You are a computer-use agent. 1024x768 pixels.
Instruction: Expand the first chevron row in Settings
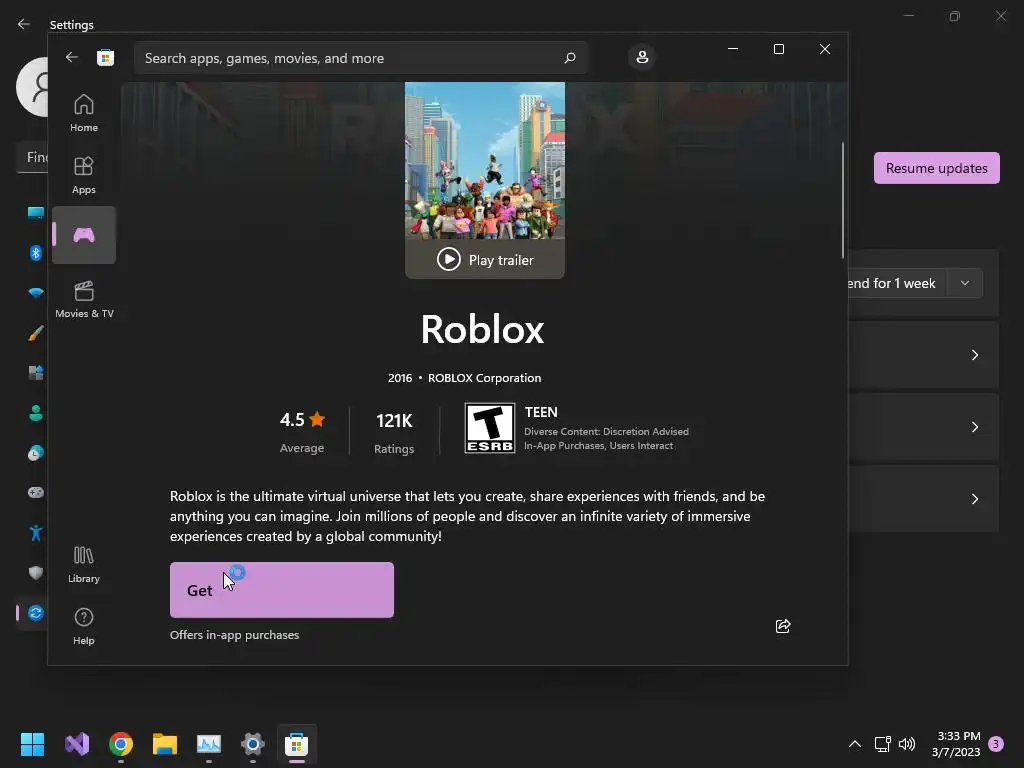tap(974, 355)
